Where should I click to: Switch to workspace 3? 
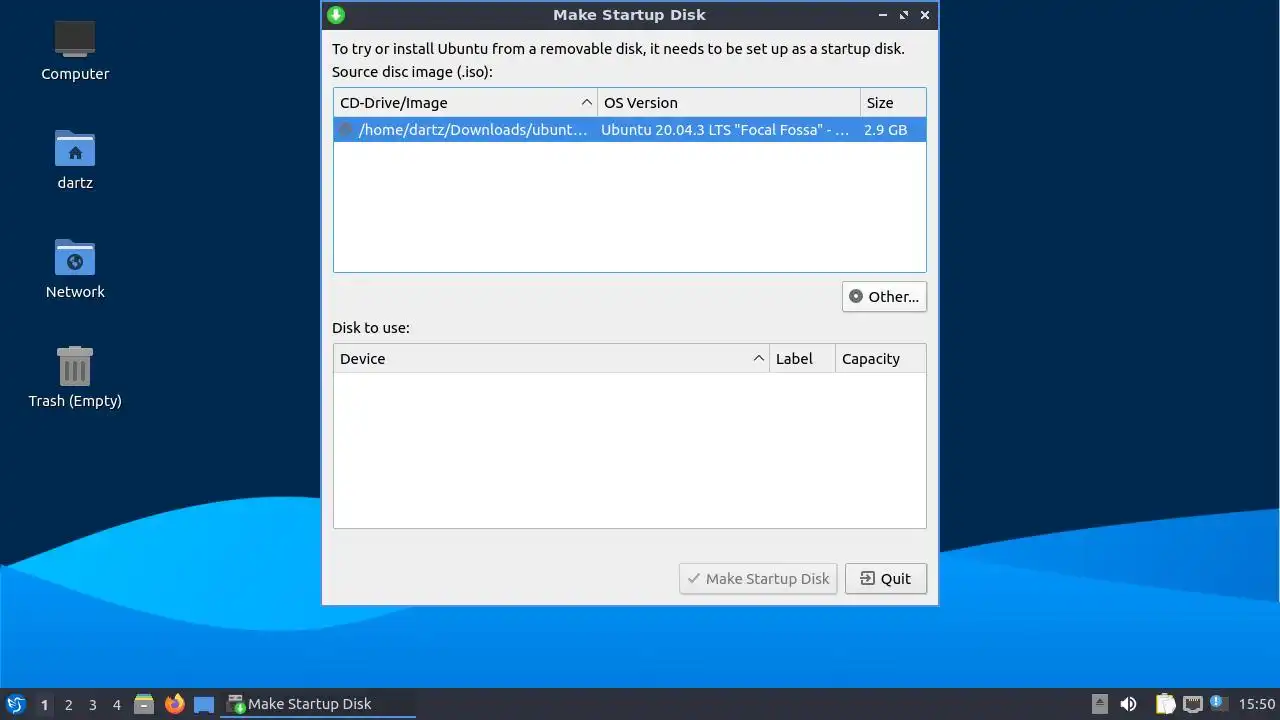click(x=92, y=704)
